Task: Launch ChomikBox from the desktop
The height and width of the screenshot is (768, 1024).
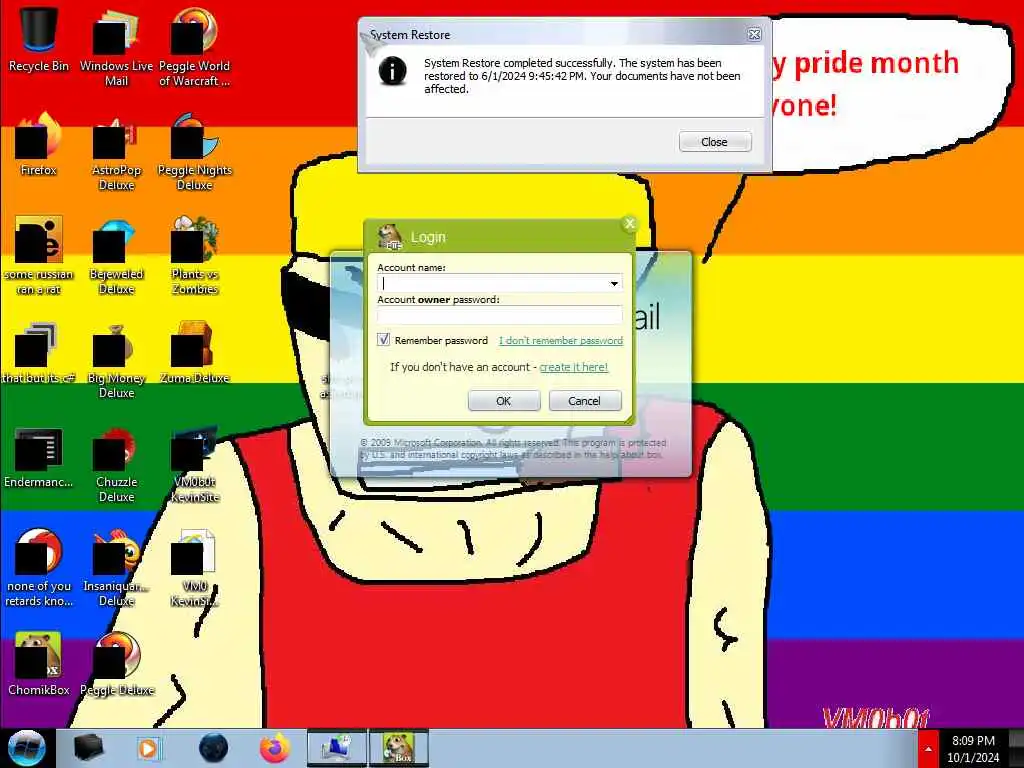Action: (39, 664)
